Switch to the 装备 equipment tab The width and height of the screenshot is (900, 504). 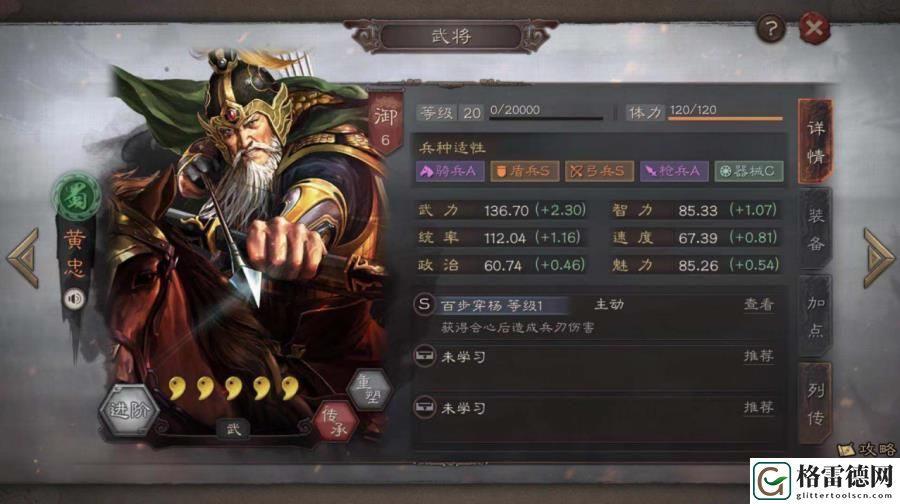coord(815,229)
